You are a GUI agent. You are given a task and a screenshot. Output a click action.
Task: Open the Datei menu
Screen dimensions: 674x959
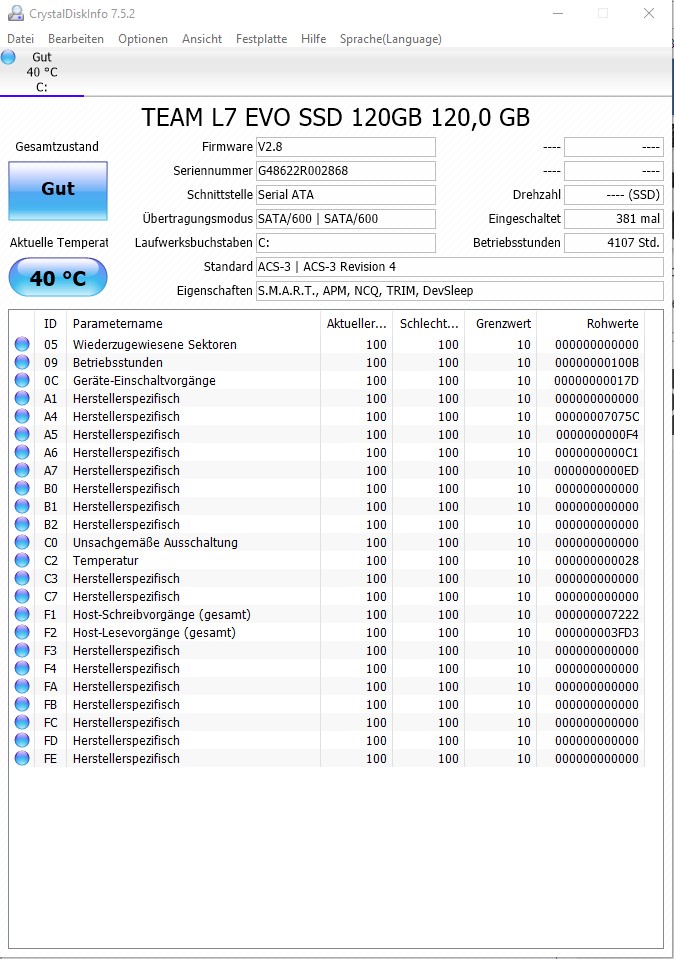[x=20, y=39]
